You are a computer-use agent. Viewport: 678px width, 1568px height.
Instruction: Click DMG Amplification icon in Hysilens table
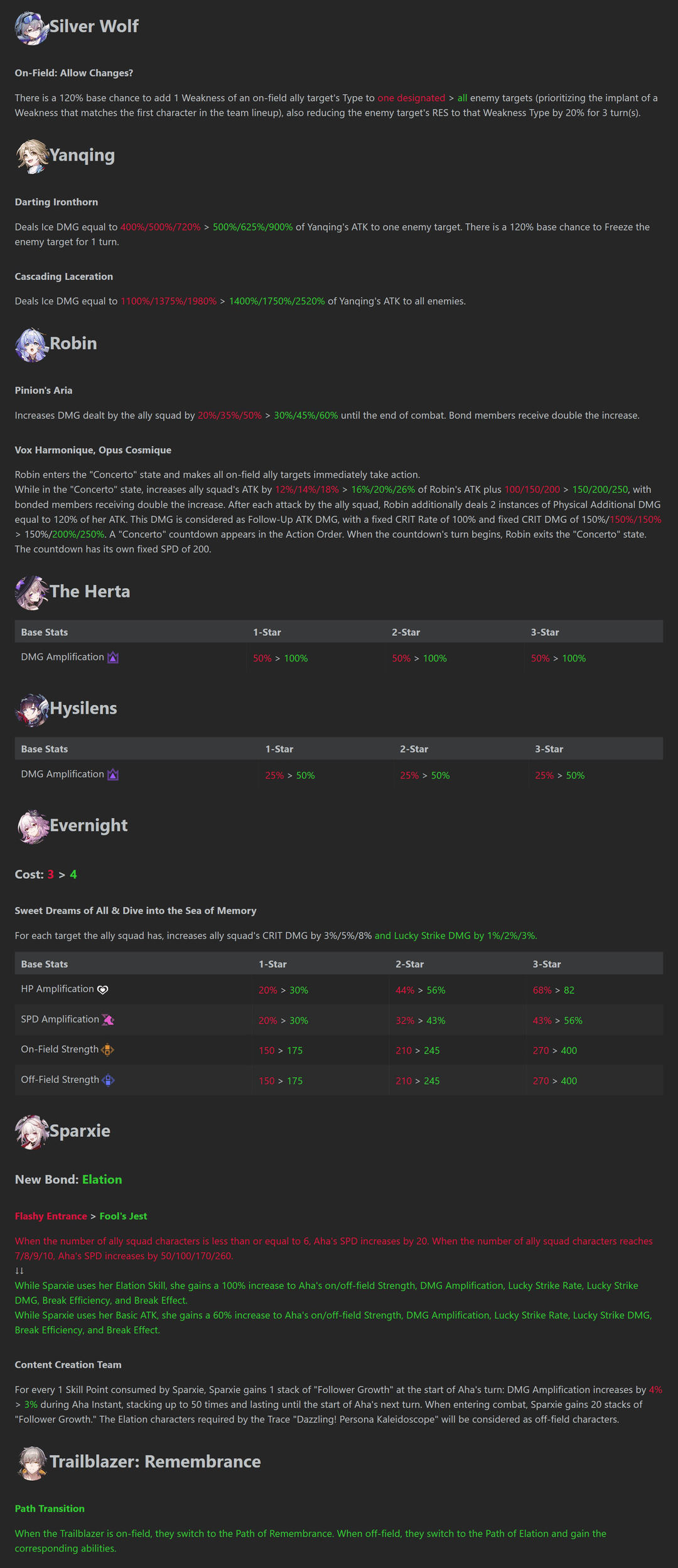point(113,775)
